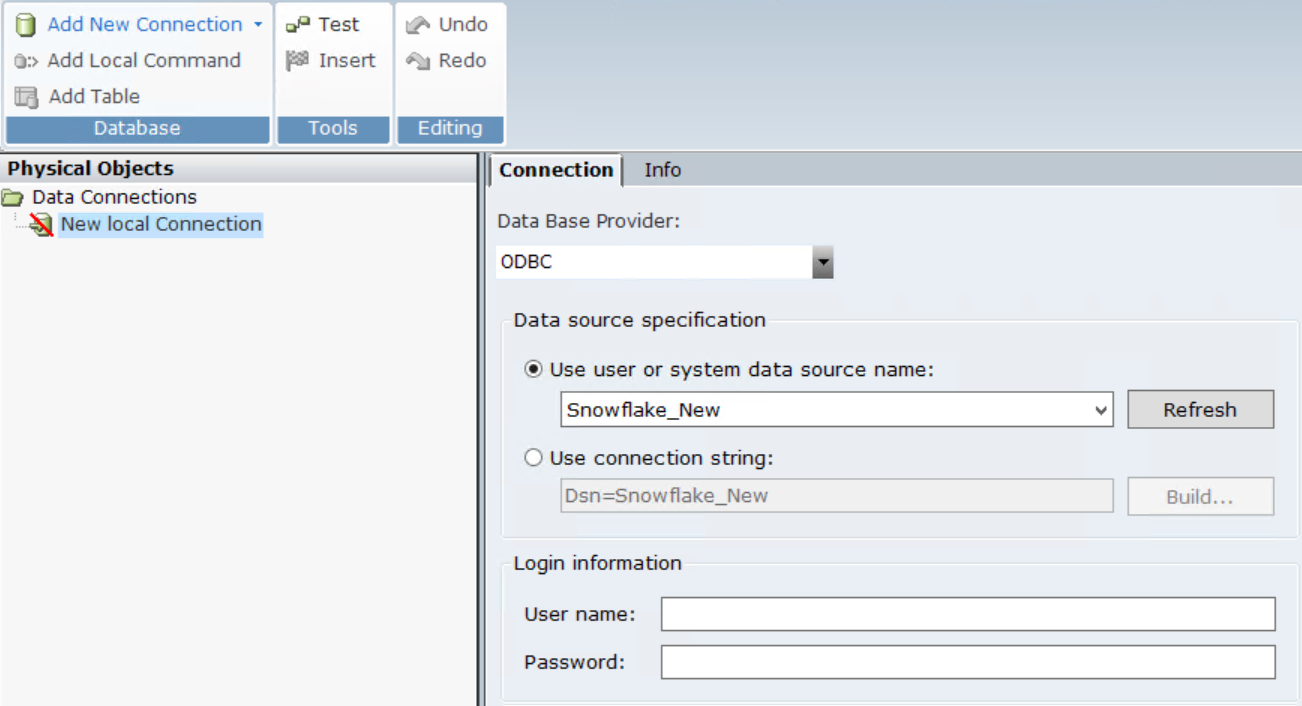The width and height of the screenshot is (1302, 706).
Task: Redo the last action
Action: [447, 61]
